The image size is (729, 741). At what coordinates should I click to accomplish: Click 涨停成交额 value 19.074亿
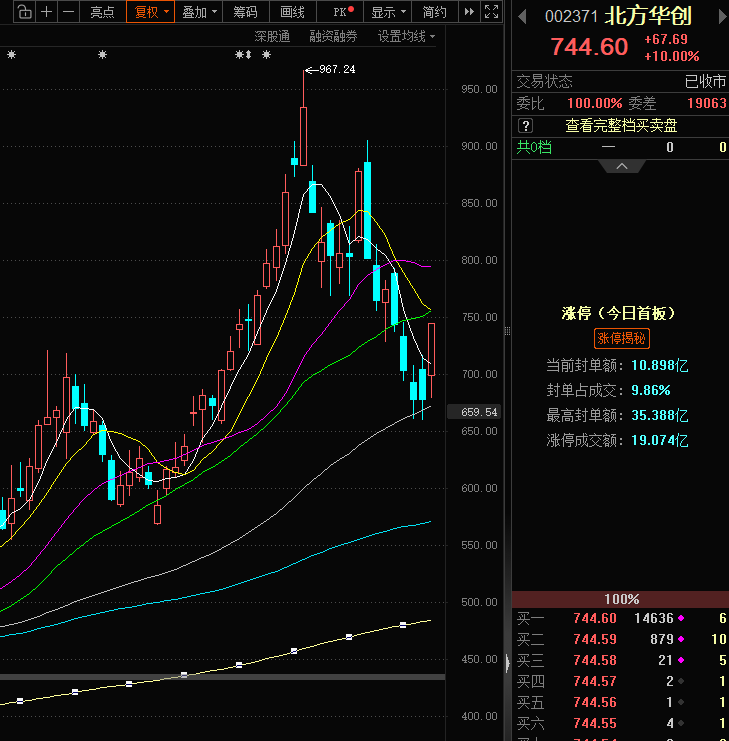click(660, 440)
